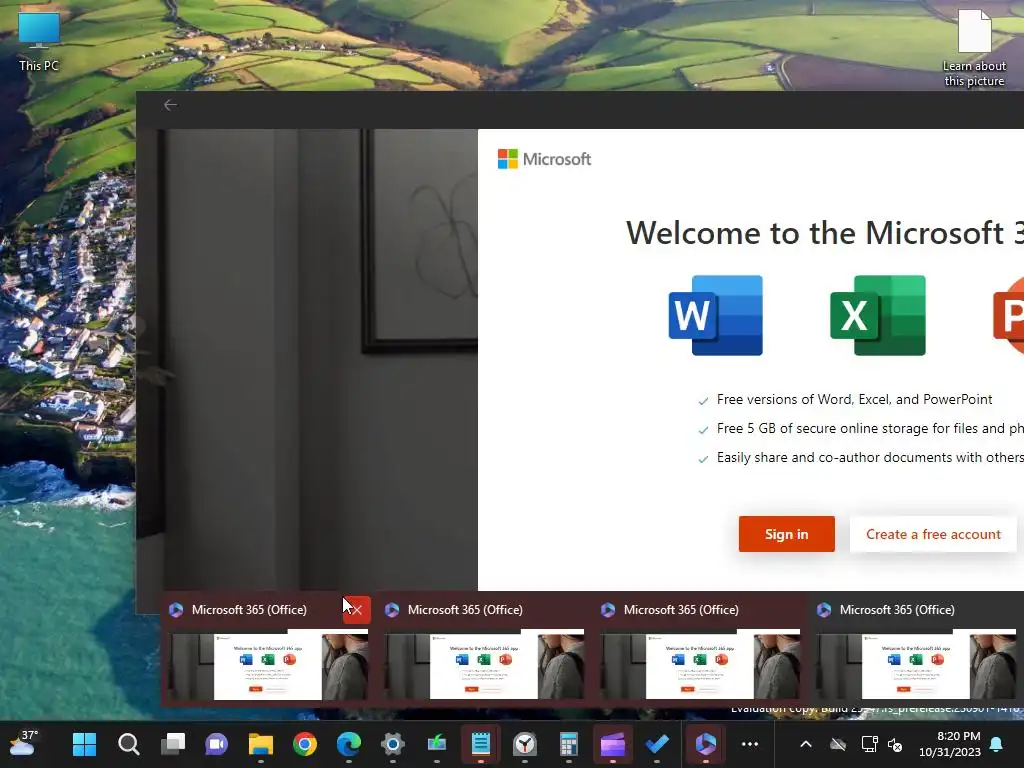This screenshot has width=1024, height=768.
Task: Click the Microsoft logo on welcome page
Action: coord(544,159)
